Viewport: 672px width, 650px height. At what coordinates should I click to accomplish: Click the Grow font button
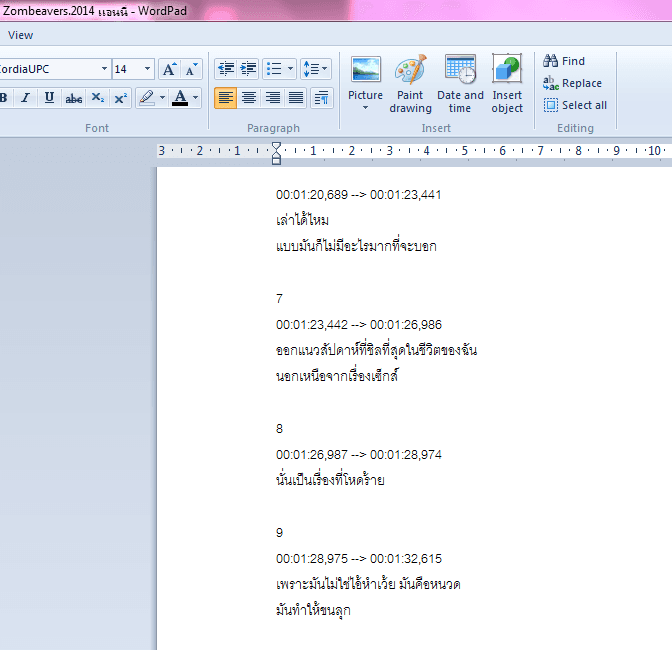pyautogui.click(x=169, y=69)
